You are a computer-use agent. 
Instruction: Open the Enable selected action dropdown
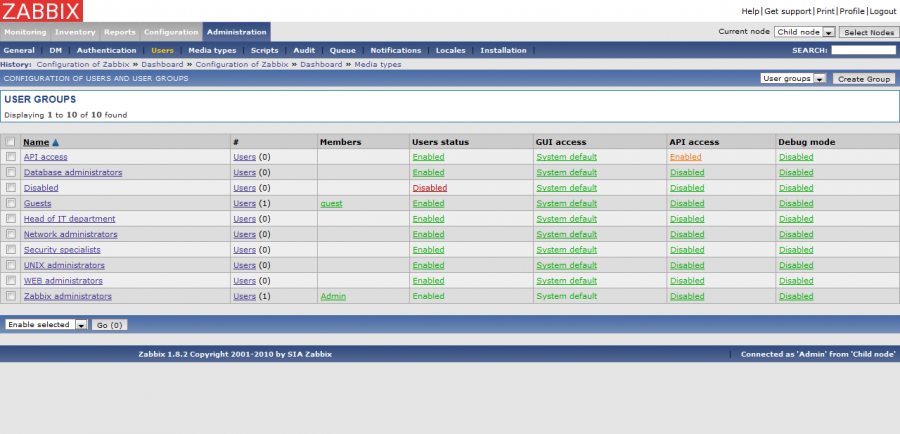(46, 325)
